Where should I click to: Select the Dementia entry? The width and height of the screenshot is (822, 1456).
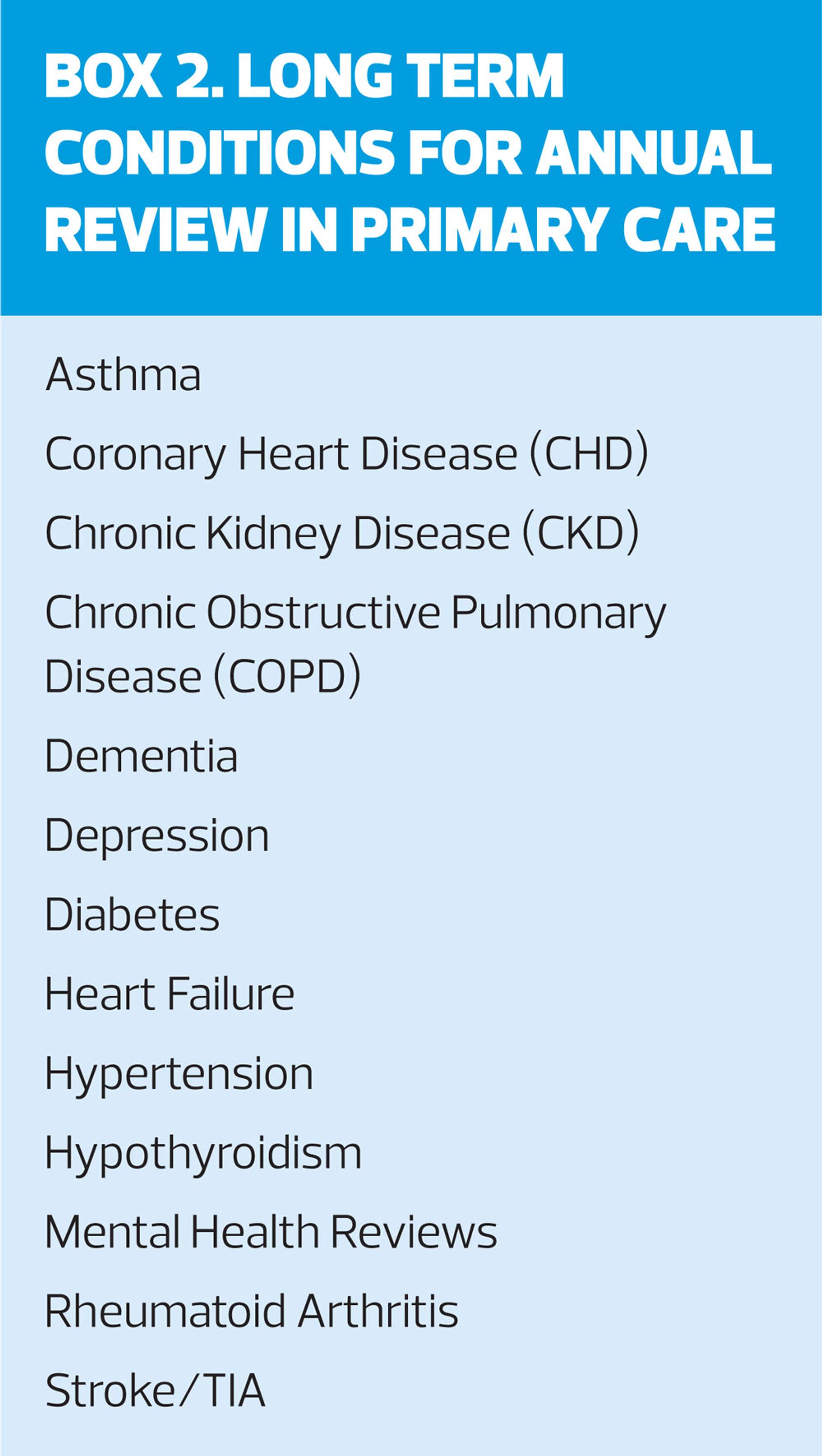pyautogui.click(x=141, y=756)
